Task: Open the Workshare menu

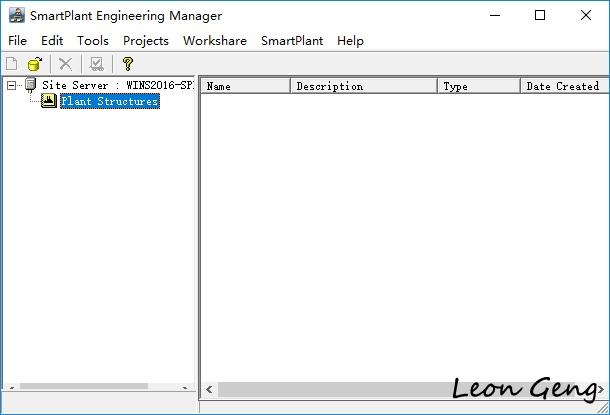Action: tap(215, 40)
